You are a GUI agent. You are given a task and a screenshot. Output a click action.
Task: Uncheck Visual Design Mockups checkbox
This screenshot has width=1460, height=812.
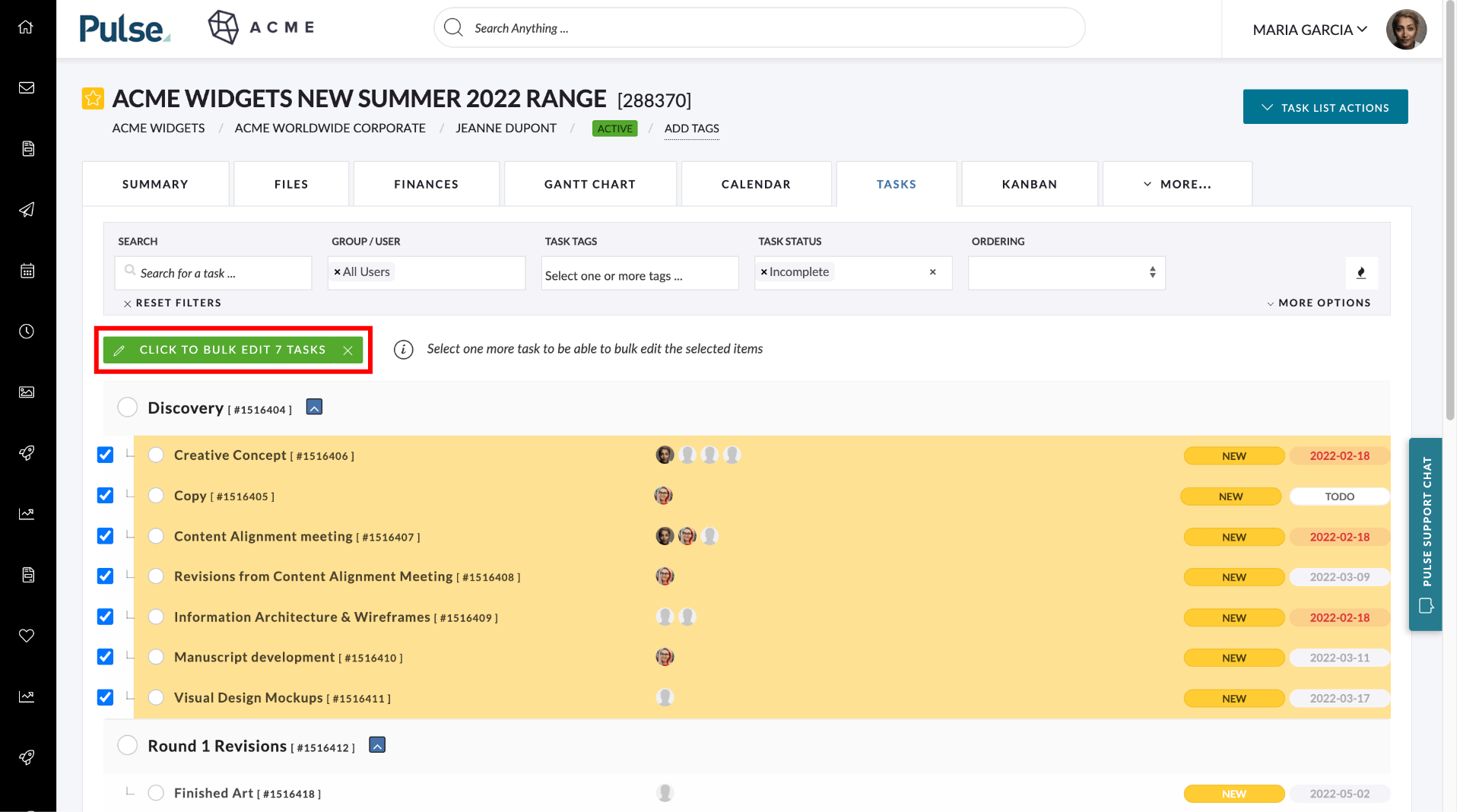pos(105,697)
